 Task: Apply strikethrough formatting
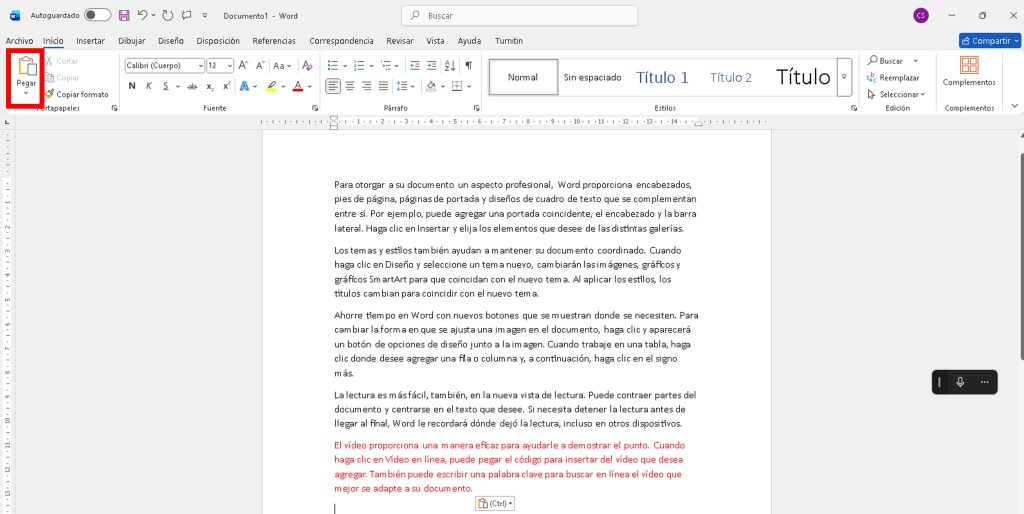(192, 86)
